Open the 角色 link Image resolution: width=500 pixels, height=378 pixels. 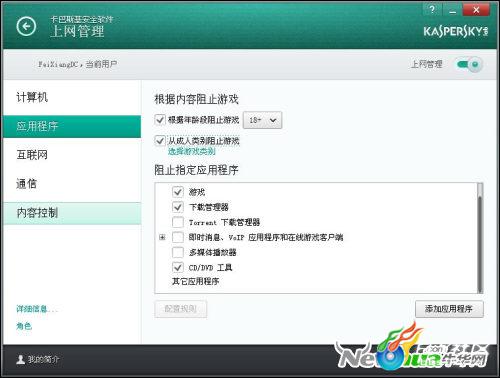pos(24,326)
